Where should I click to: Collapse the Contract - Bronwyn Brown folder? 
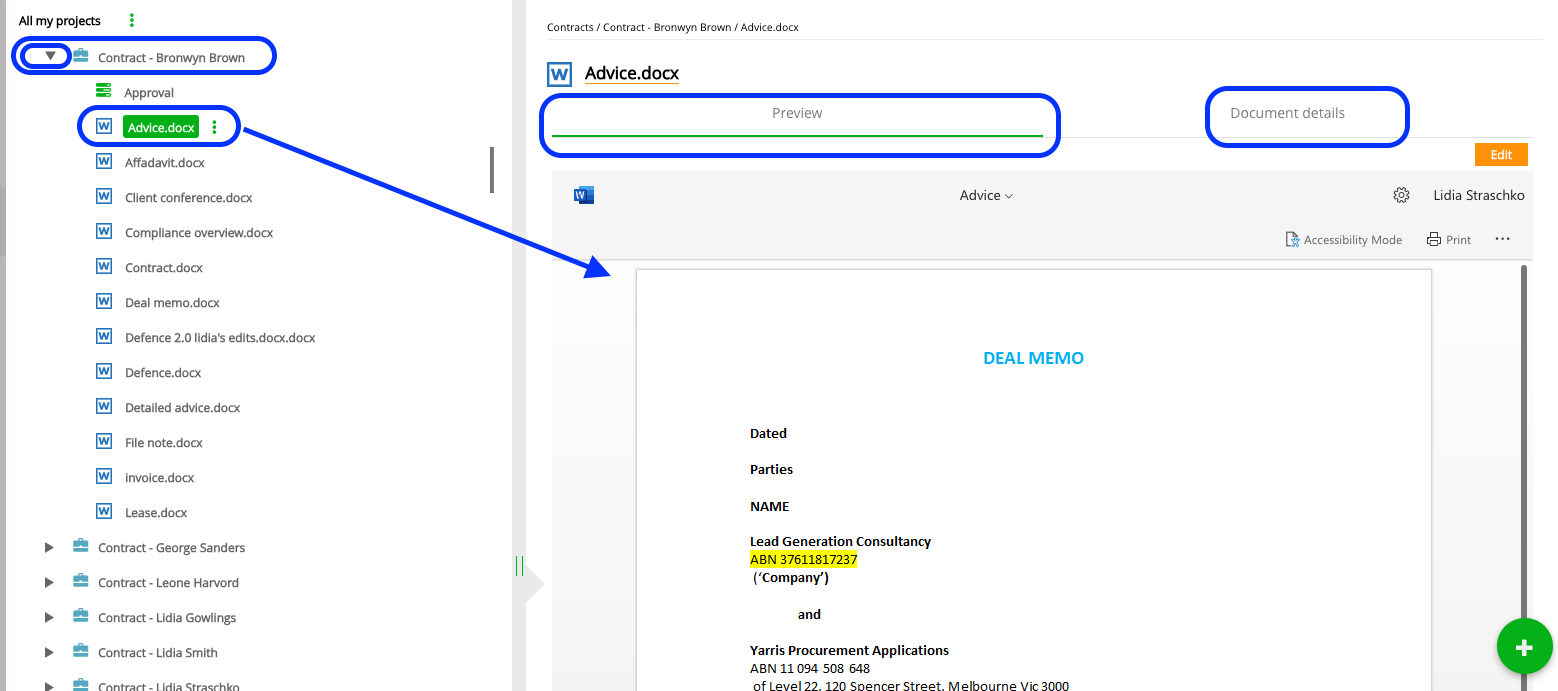[x=50, y=56]
